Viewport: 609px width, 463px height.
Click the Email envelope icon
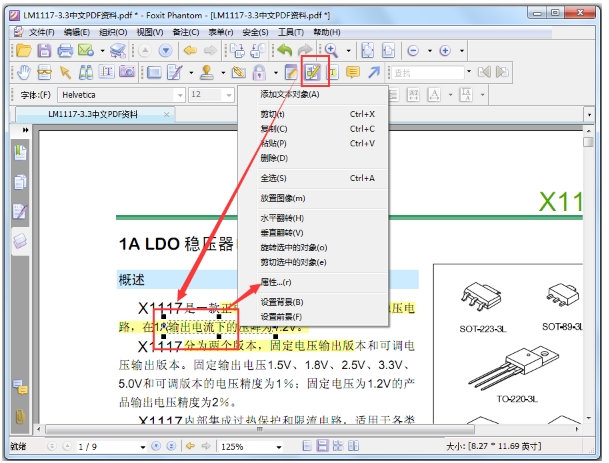(x=86, y=50)
